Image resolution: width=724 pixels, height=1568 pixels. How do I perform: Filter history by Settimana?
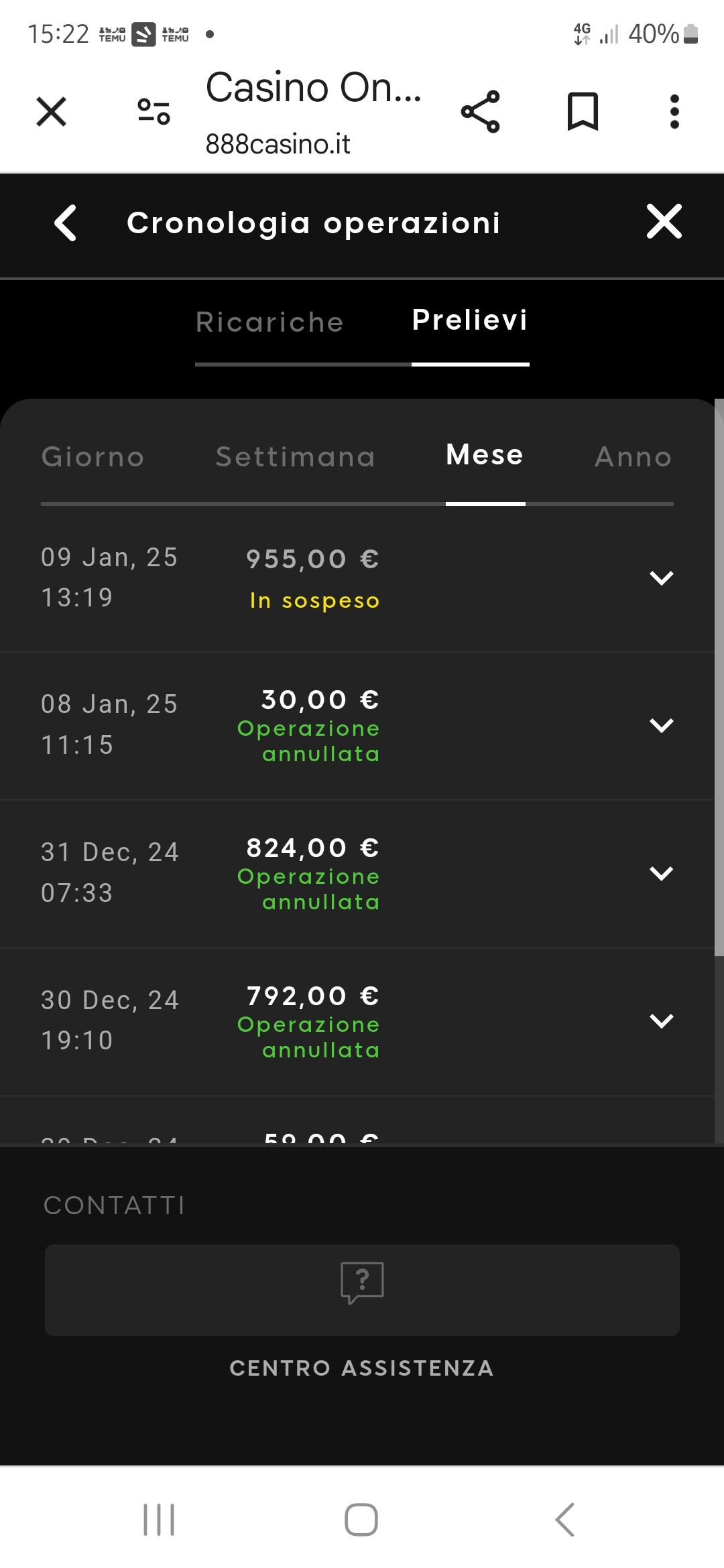(295, 457)
